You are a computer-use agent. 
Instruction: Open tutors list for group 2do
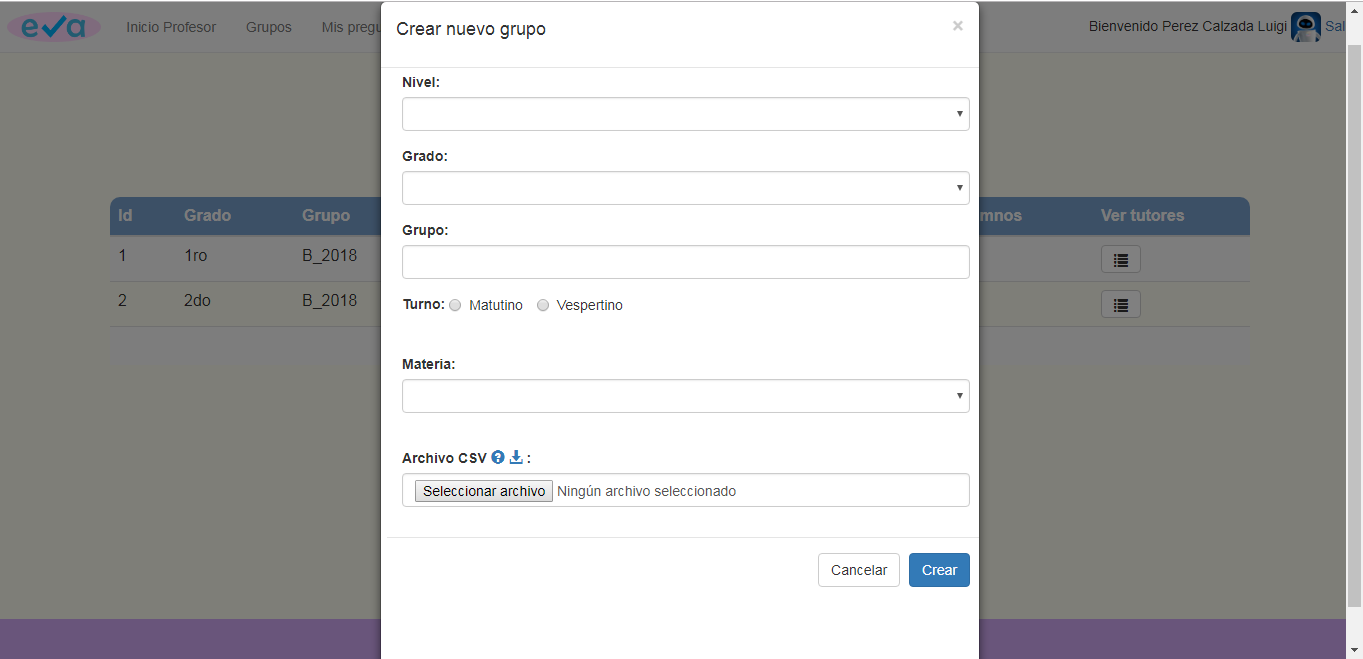(x=1120, y=305)
